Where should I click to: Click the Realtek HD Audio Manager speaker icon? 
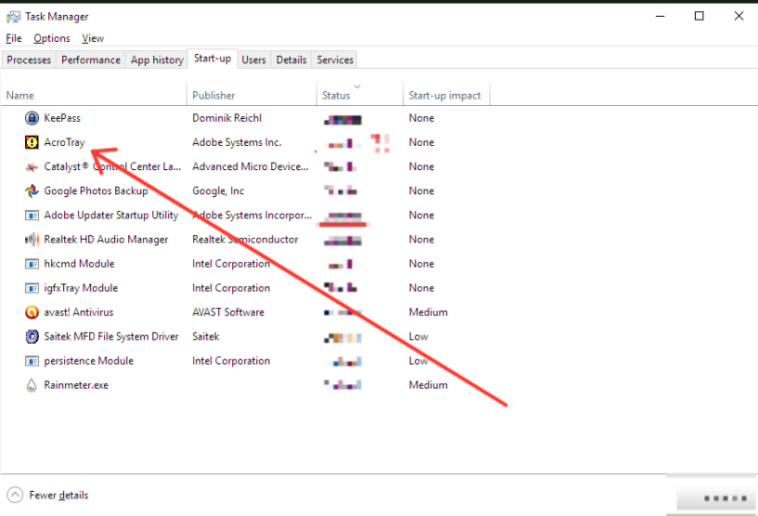click(31, 240)
